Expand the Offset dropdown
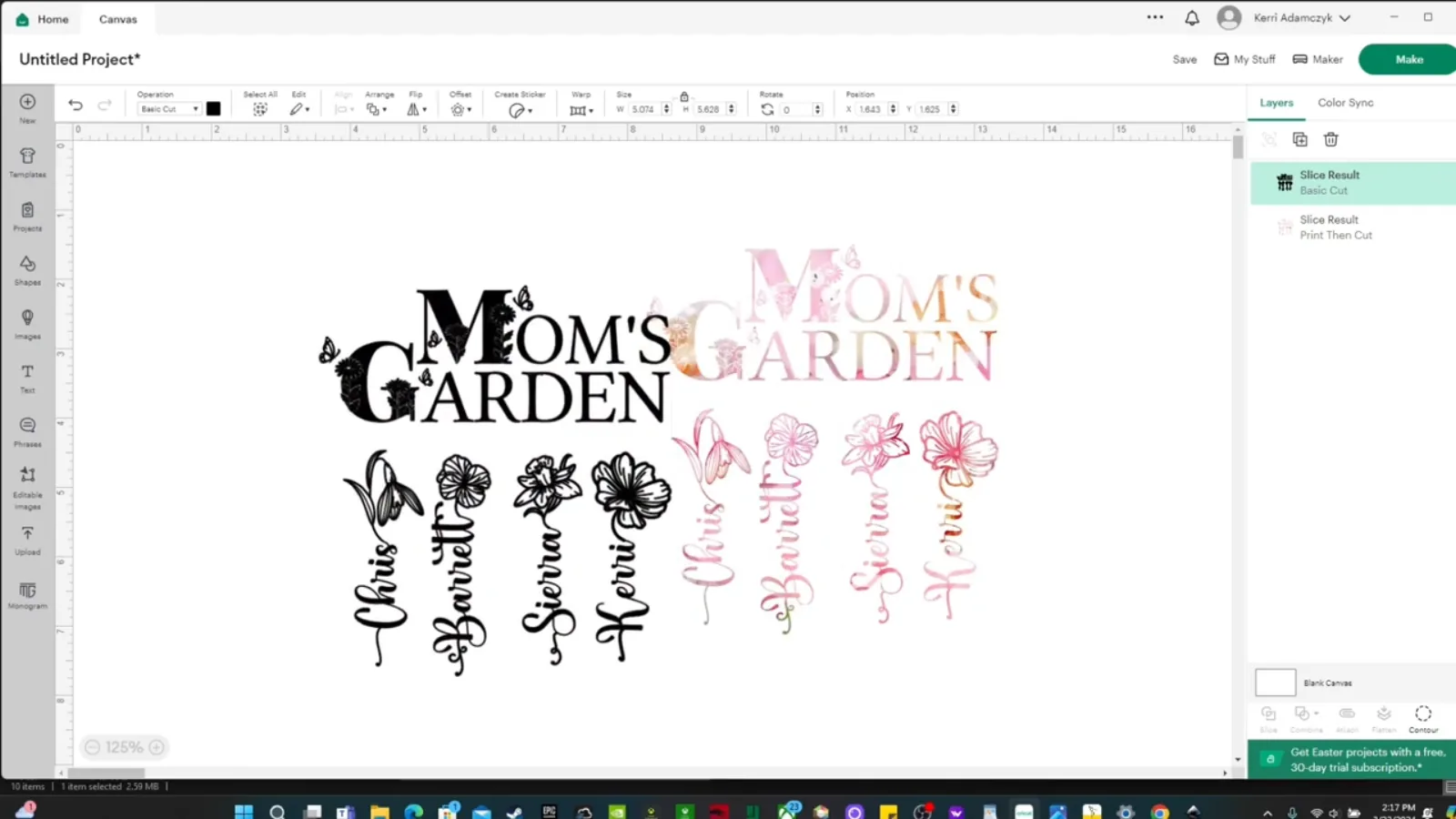Screen dimensions: 1456x819 click(461, 109)
